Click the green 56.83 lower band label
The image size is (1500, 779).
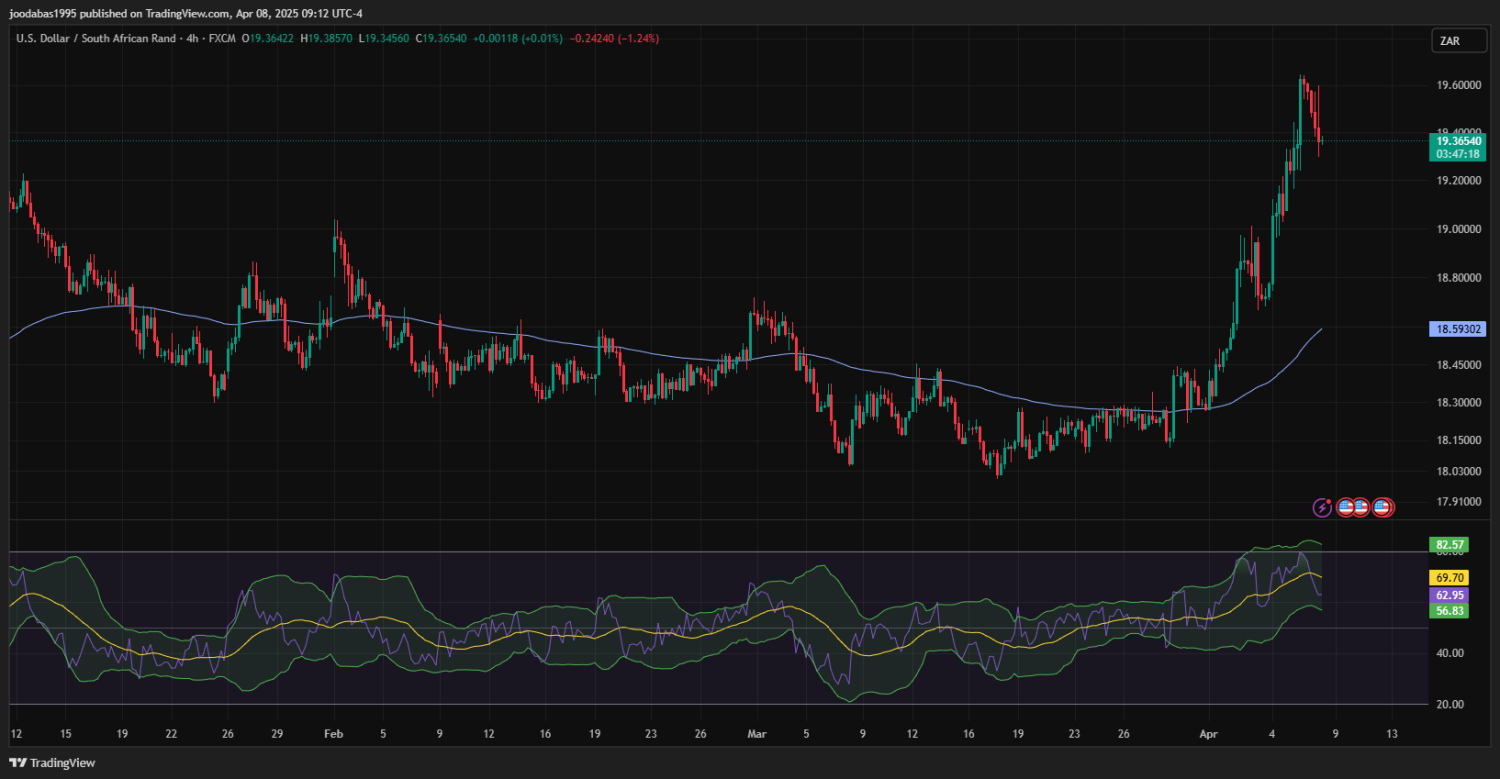coord(1448,610)
